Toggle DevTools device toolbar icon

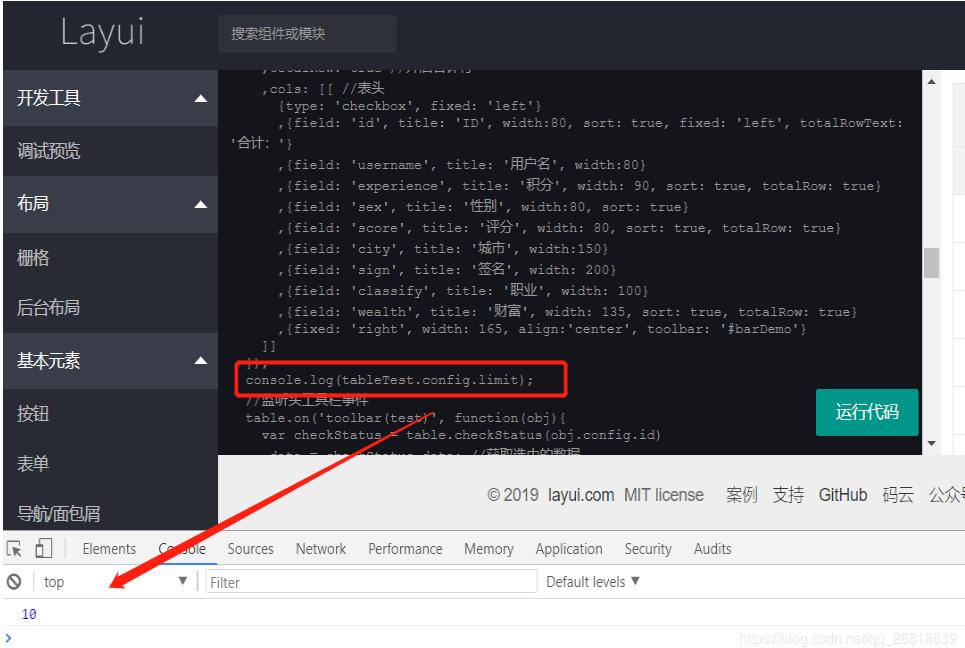coord(44,548)
